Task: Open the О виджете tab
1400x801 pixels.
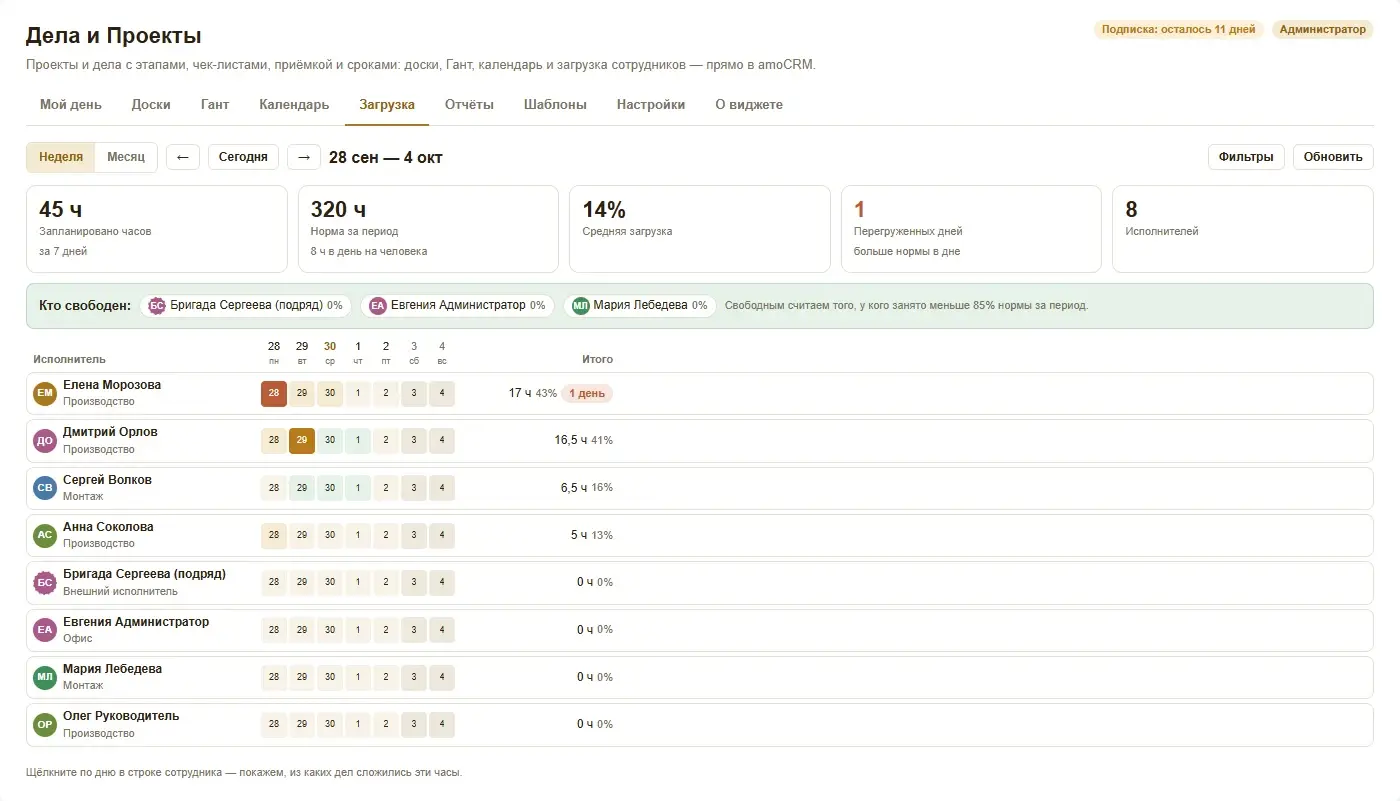Action: pos(749,104)
